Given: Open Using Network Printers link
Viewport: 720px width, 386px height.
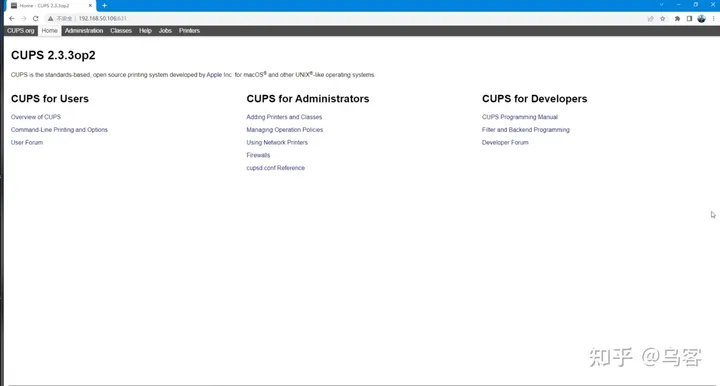Looking at the screenshot, I should click(277, 143).
